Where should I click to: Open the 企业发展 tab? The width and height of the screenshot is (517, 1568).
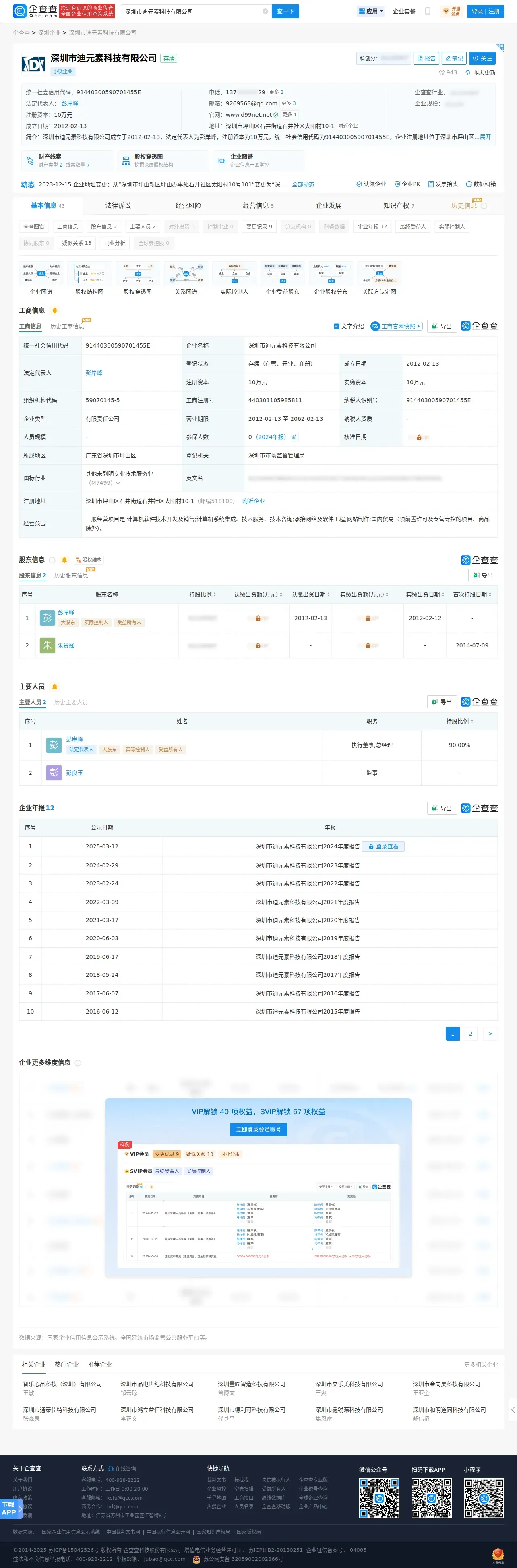(329, 206)
